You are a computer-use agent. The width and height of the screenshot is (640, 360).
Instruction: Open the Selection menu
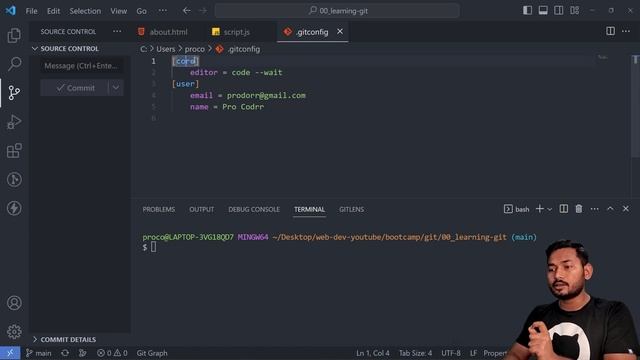coord(85,11)
